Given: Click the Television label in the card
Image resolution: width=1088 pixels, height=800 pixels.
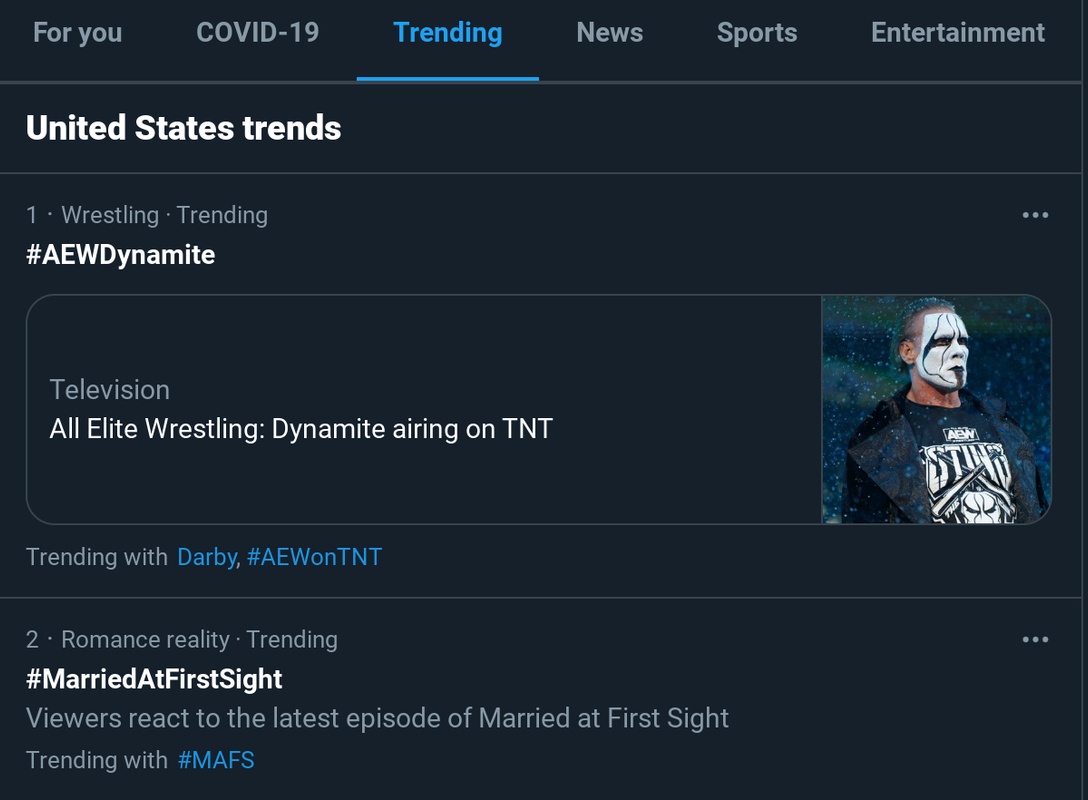Looking at the screenshot, I should 110,390.
